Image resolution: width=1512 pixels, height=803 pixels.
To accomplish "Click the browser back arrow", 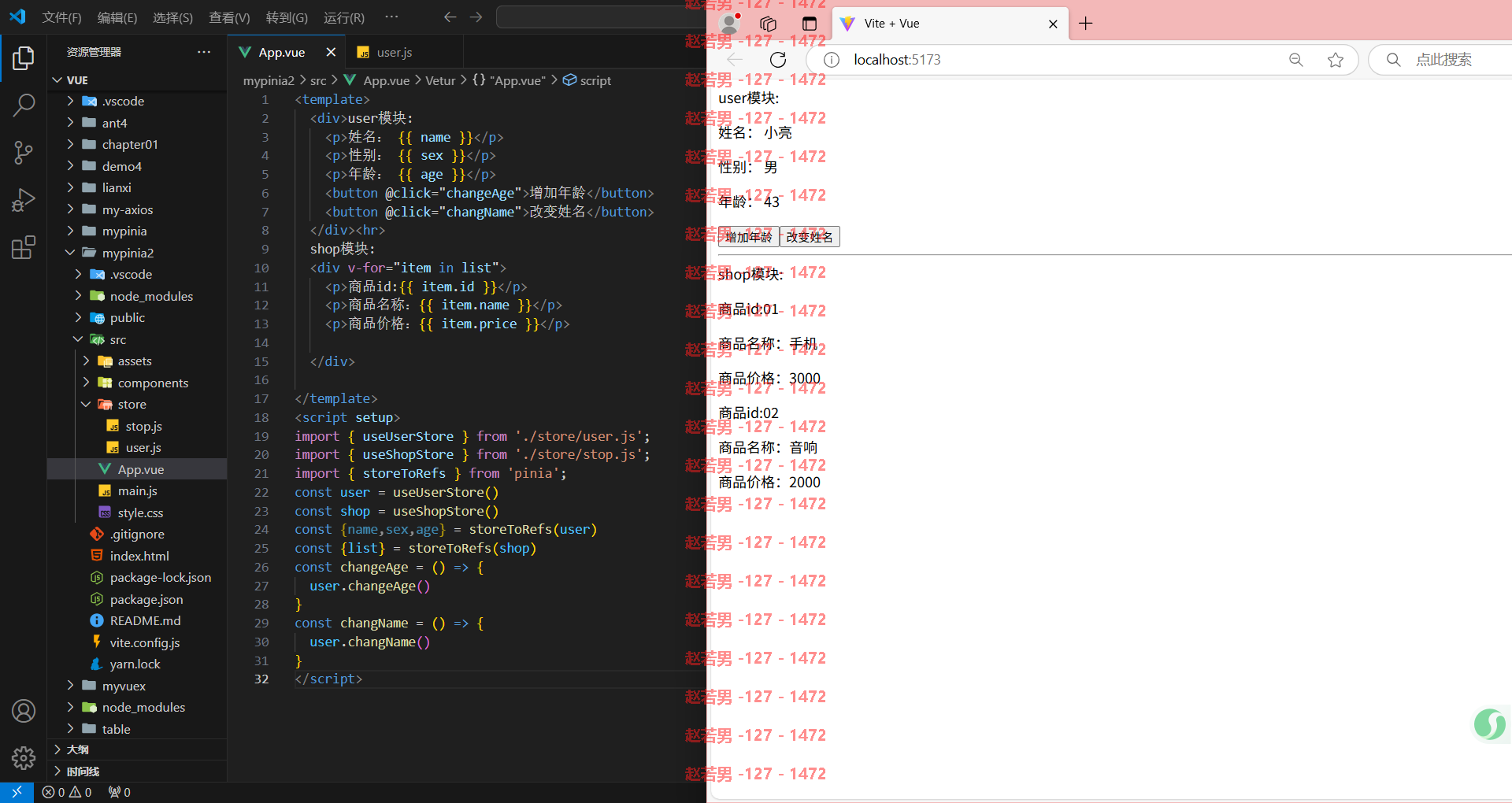I will (735, 60).
